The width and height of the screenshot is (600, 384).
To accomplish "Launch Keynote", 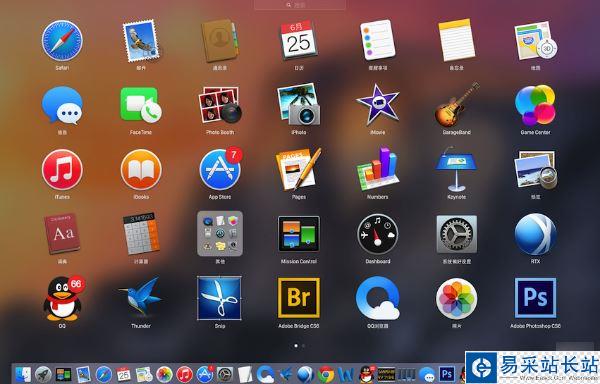I will coord(457,169).
